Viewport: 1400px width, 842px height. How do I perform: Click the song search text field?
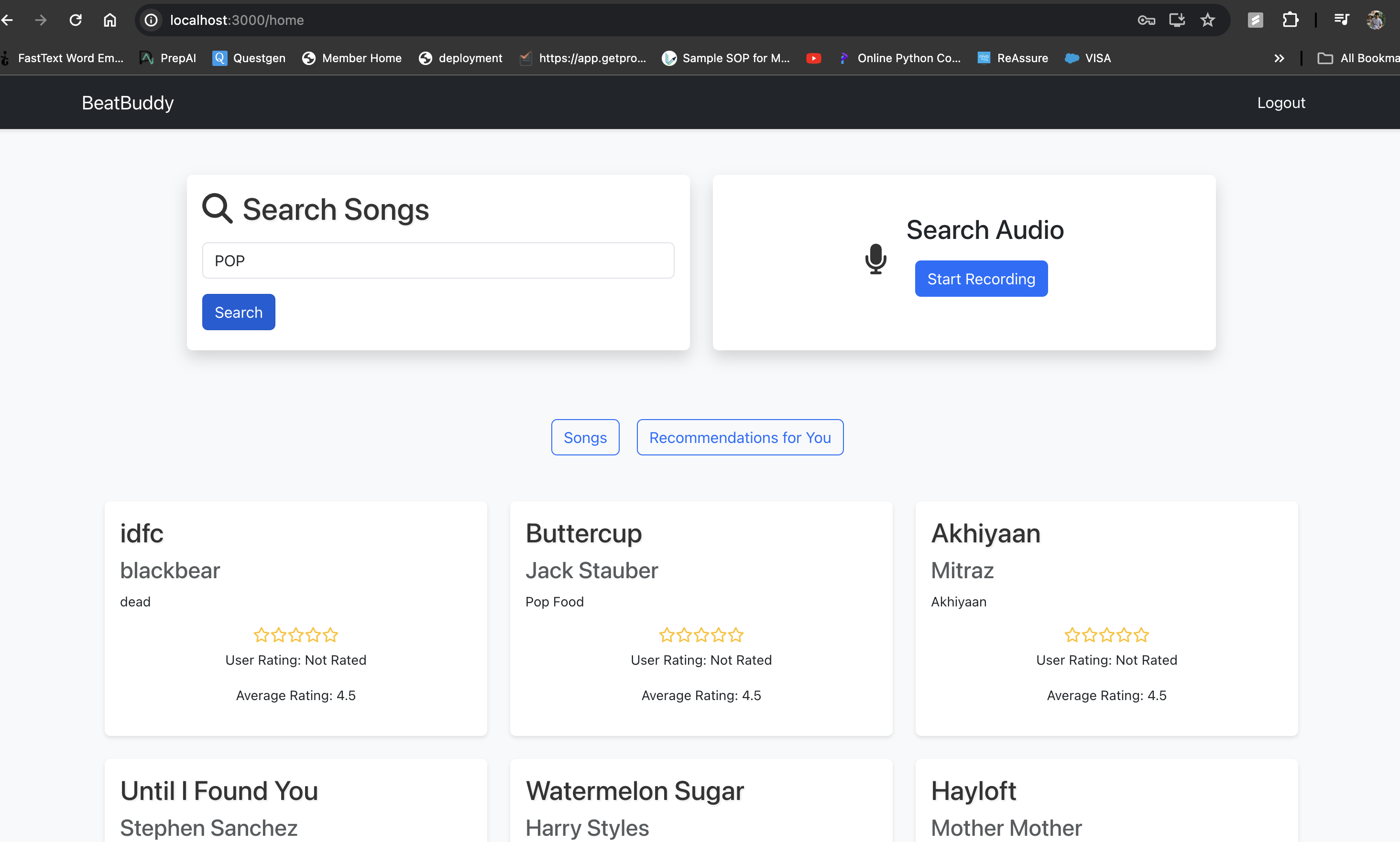[437, 260]
